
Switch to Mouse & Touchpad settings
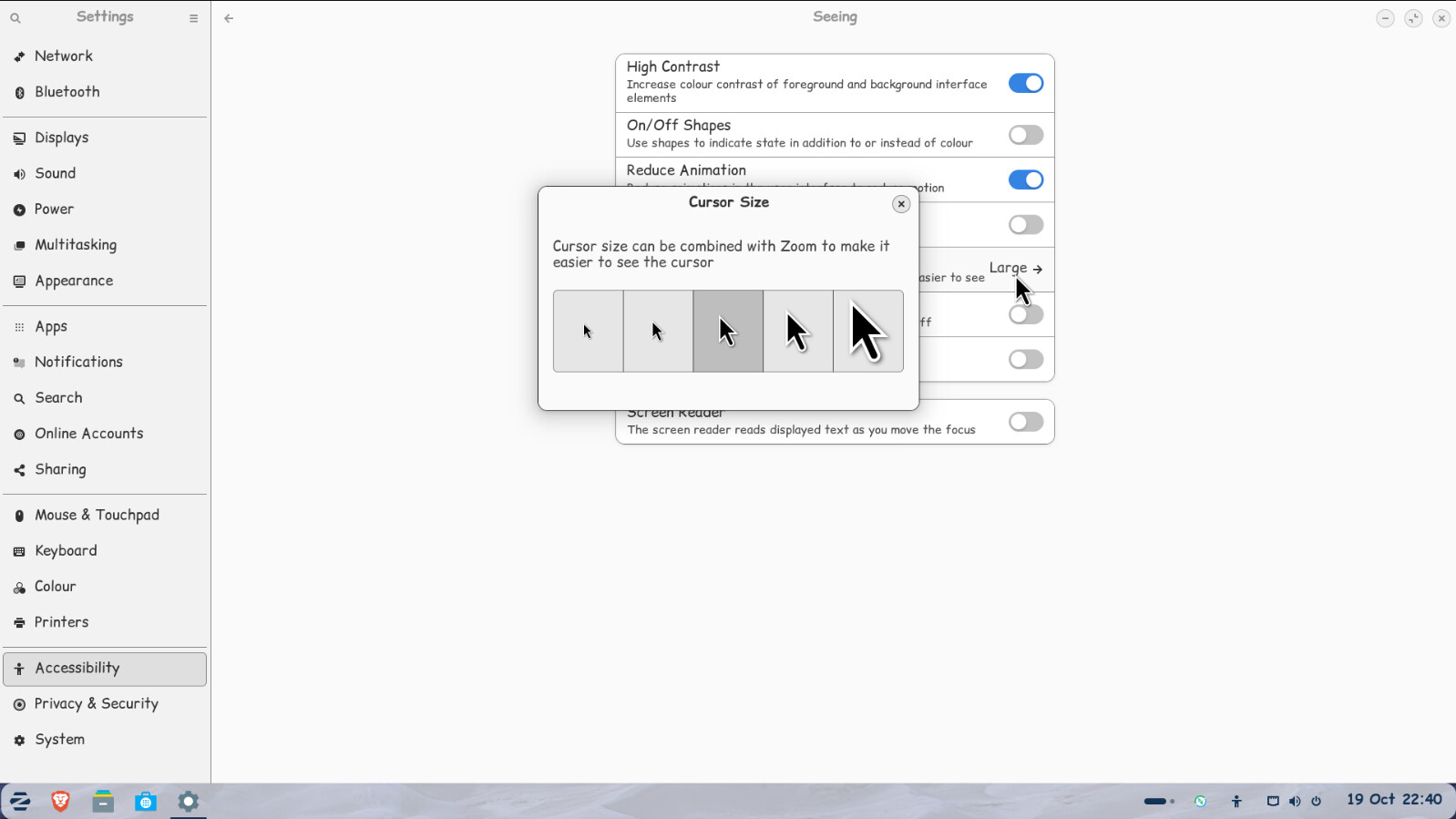click(97, 516)
